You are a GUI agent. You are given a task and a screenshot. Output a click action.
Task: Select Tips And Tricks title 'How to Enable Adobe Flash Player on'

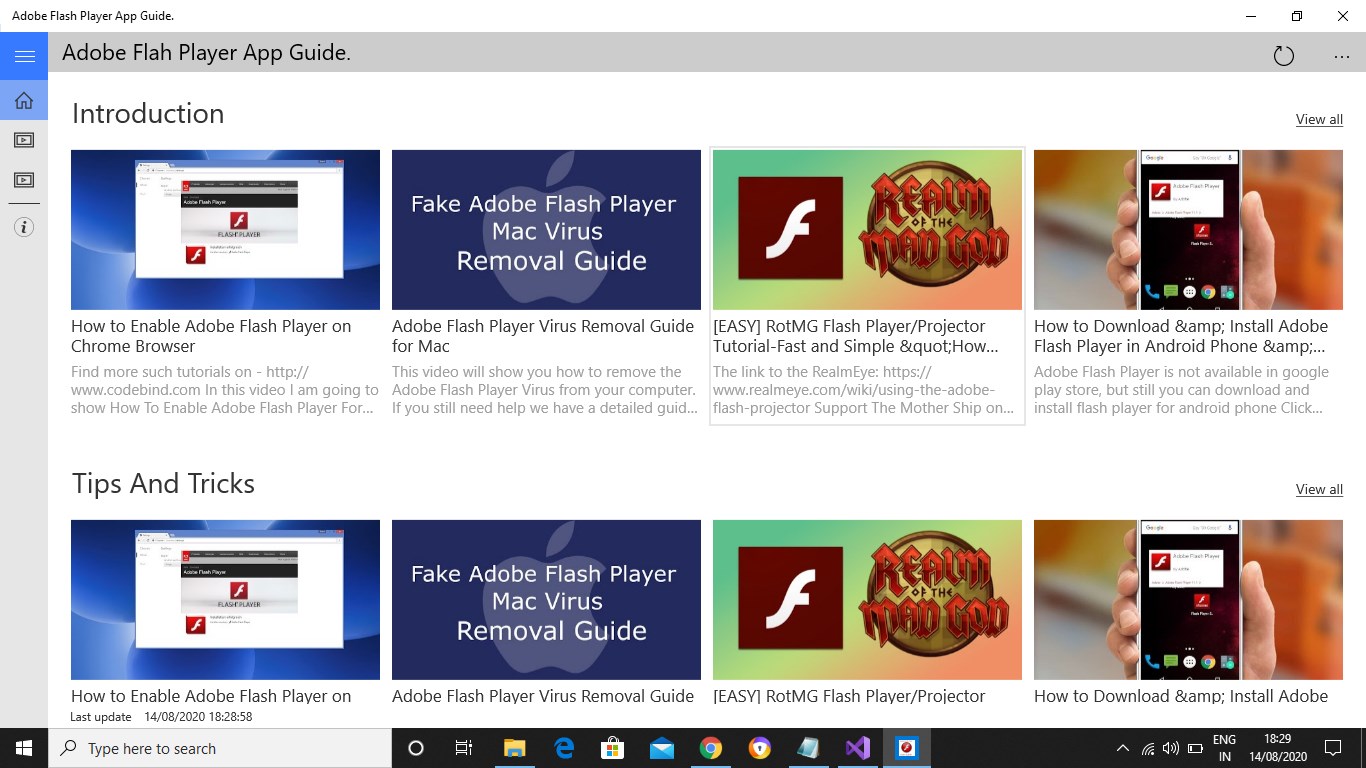pyautogui.click(x=211, y=696)
